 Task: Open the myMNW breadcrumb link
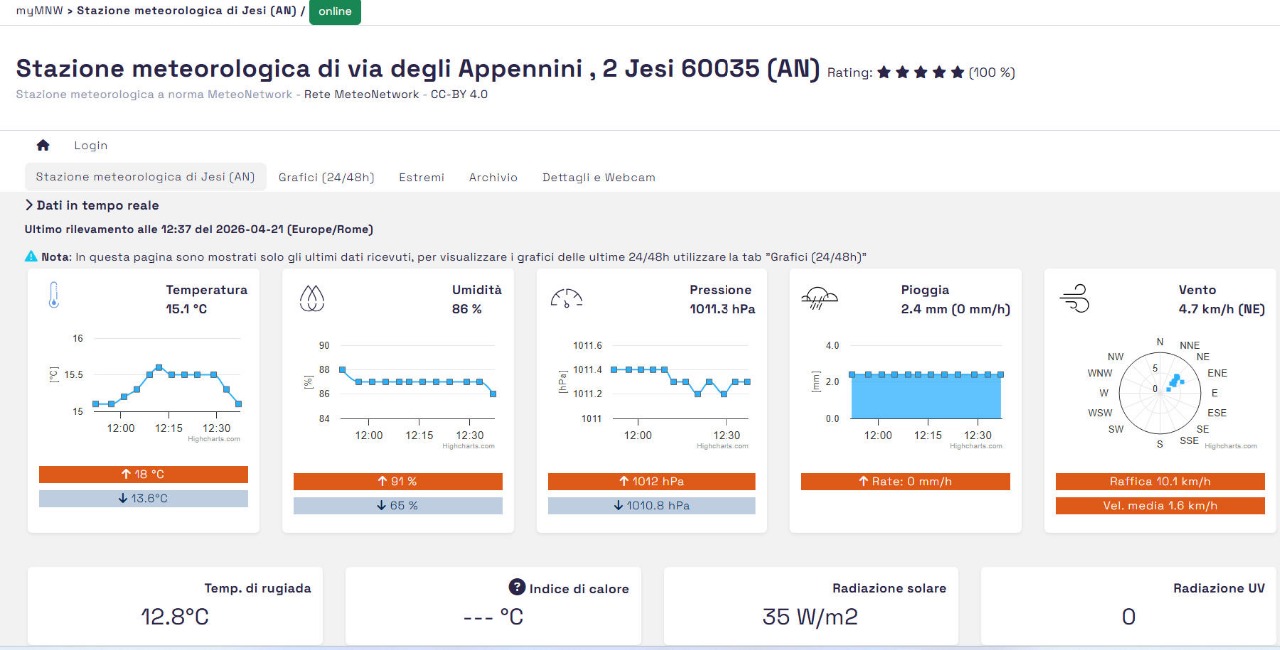point(37,11)
